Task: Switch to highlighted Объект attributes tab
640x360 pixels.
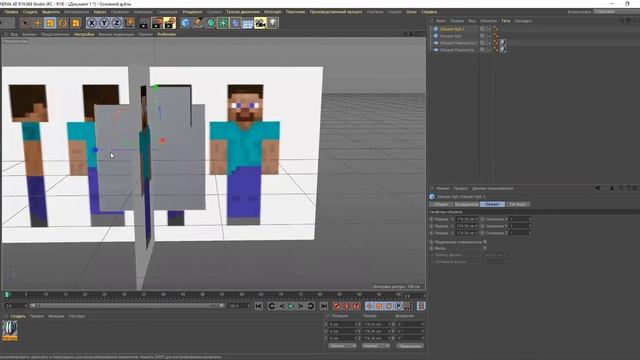Action: 492,204
